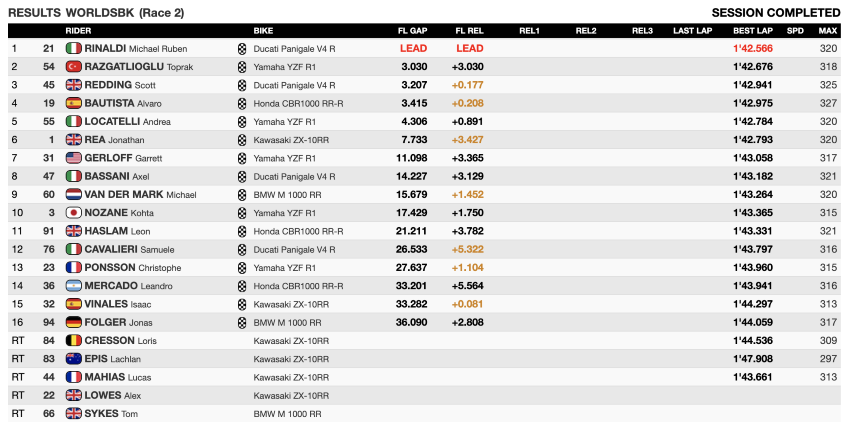Select rider name SYKES Tom
The image size is (854, 428).
click(111, 413)
